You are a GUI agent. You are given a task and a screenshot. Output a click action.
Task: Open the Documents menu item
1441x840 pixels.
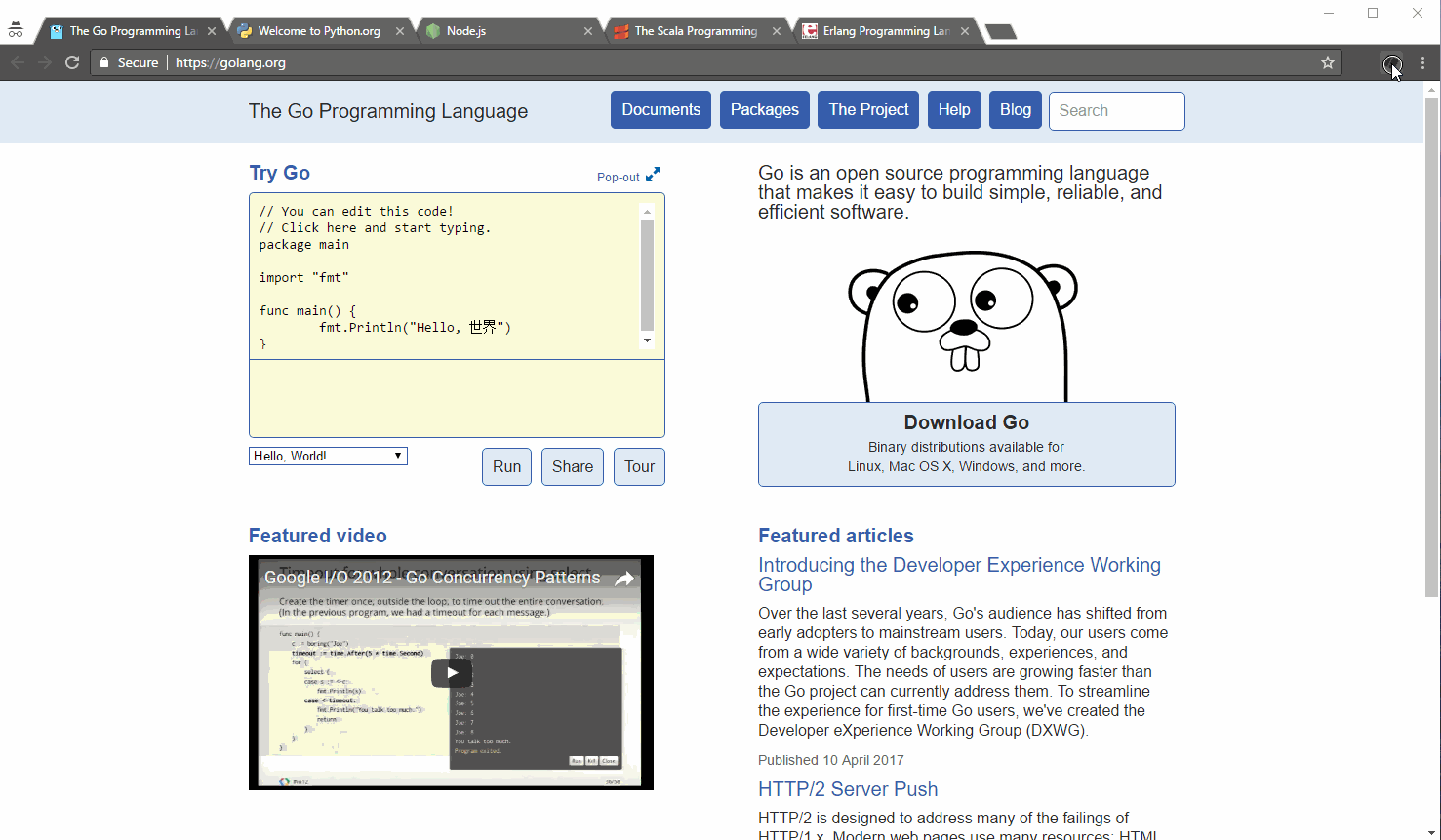661,110
